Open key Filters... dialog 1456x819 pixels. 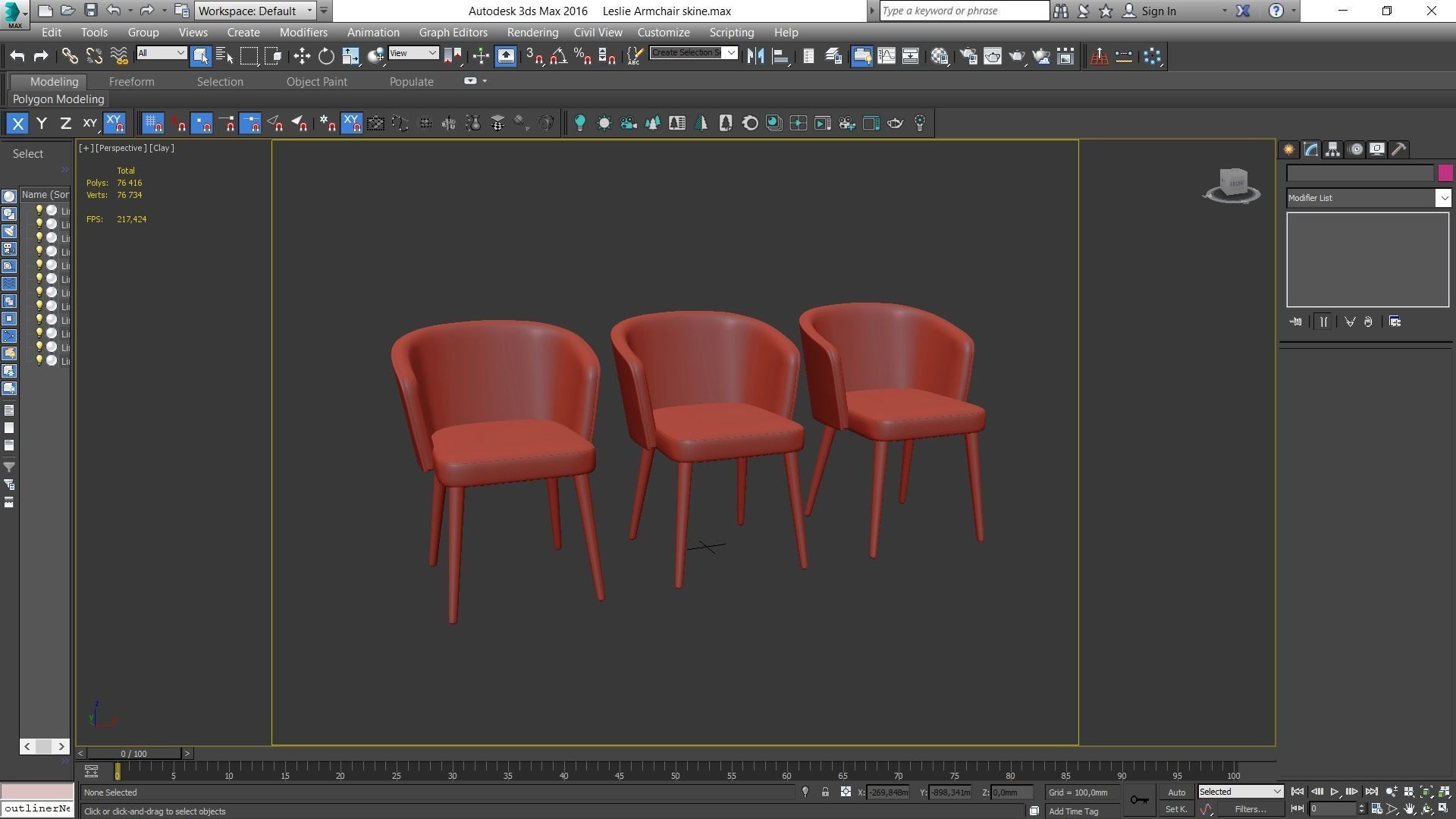(x=1250, y=809)
